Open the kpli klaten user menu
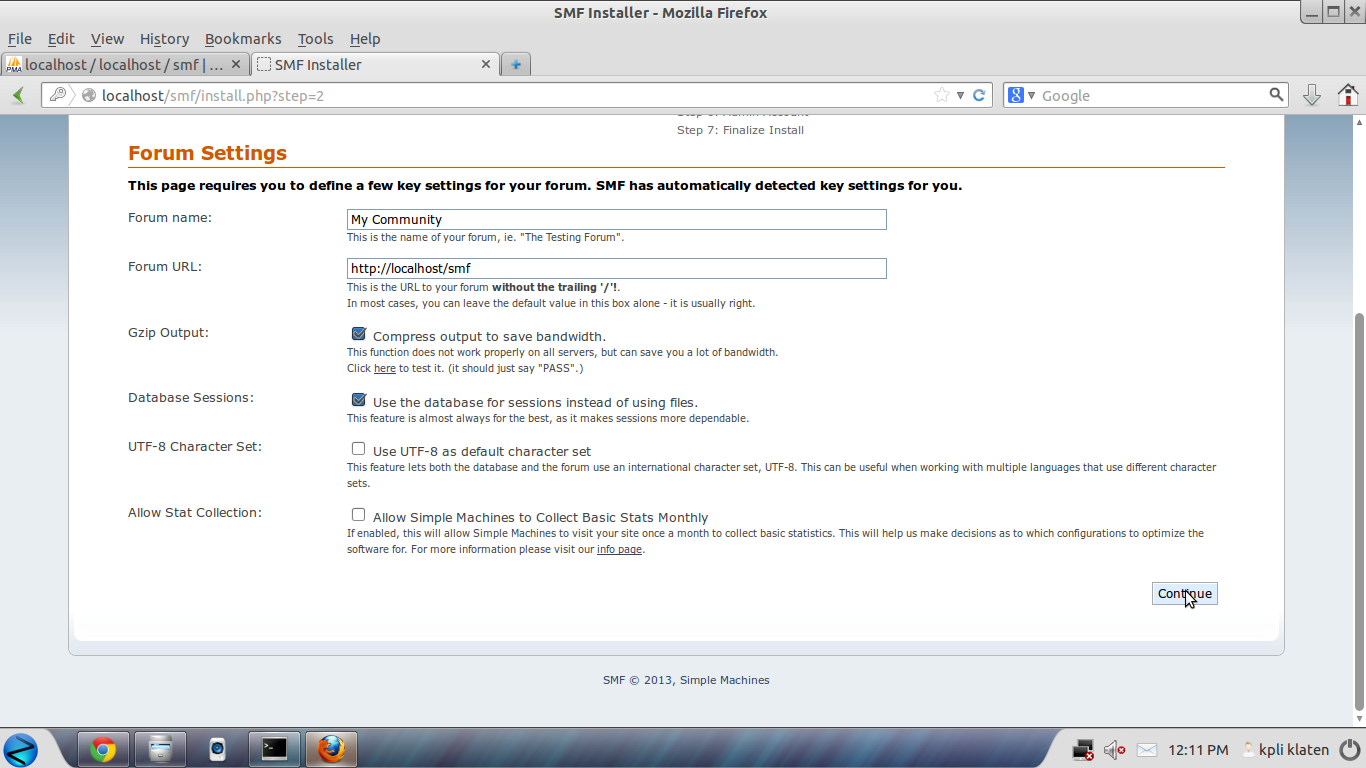The width and height of the screenshot is (1366, 768). coord(1286,749)
